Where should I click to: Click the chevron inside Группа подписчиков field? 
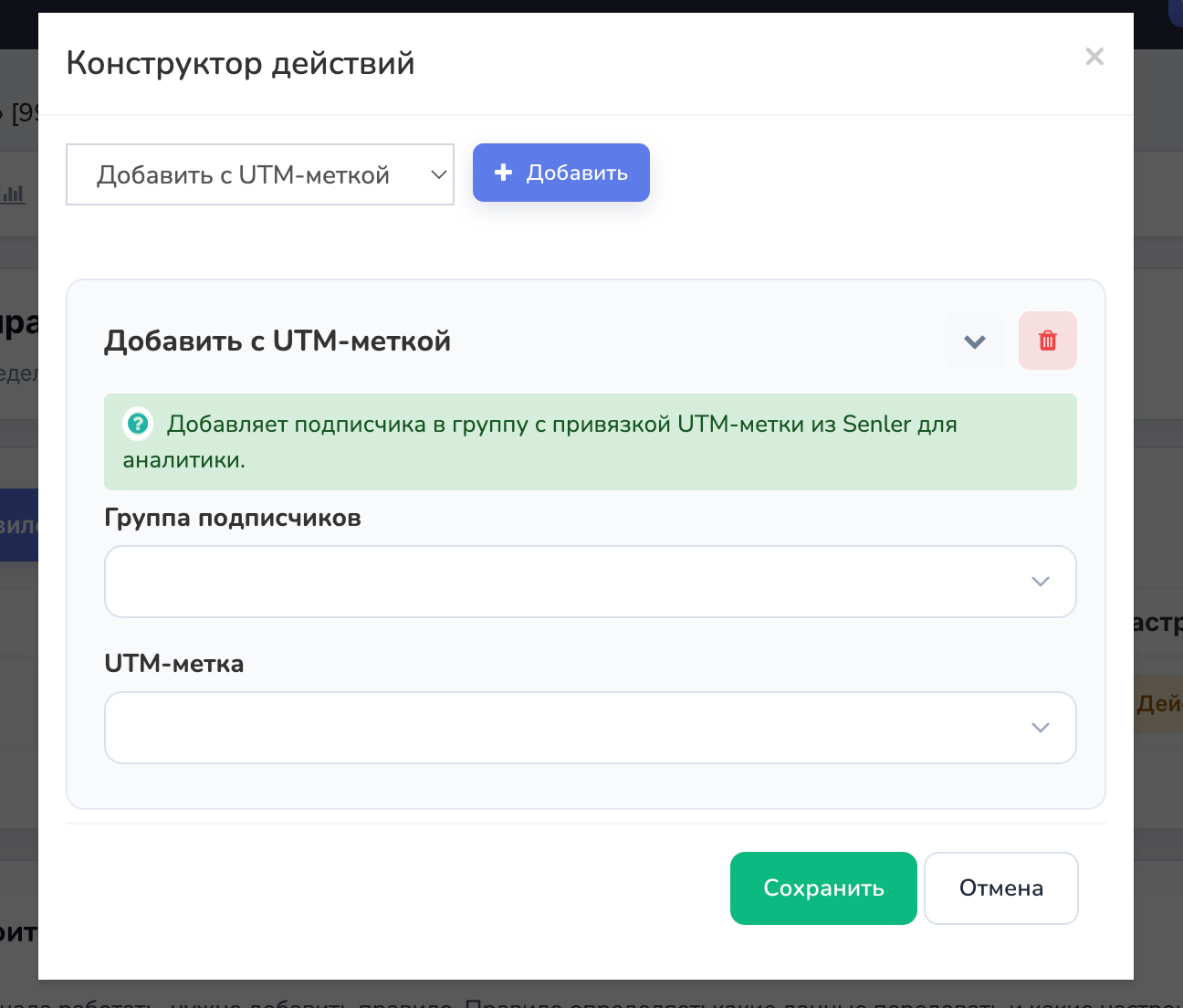tap(1041, 582)
